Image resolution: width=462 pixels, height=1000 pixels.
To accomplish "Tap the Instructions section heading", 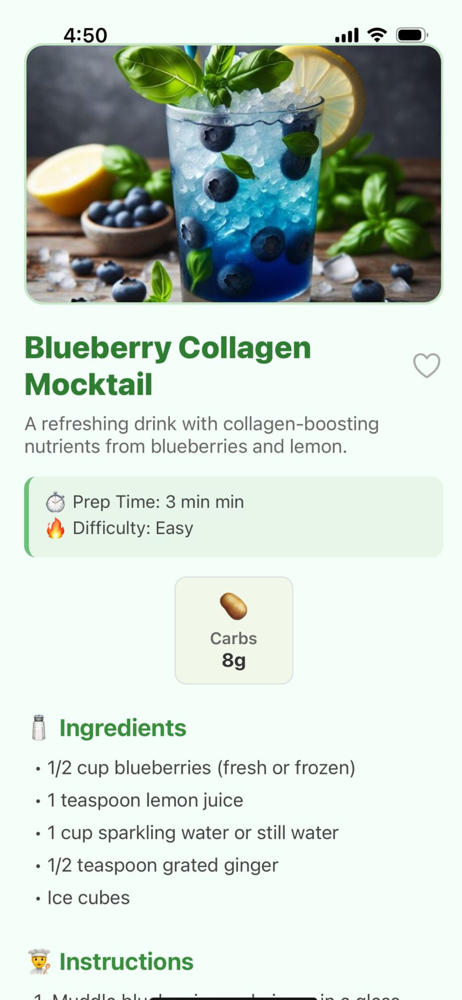I will click(126, 962).
